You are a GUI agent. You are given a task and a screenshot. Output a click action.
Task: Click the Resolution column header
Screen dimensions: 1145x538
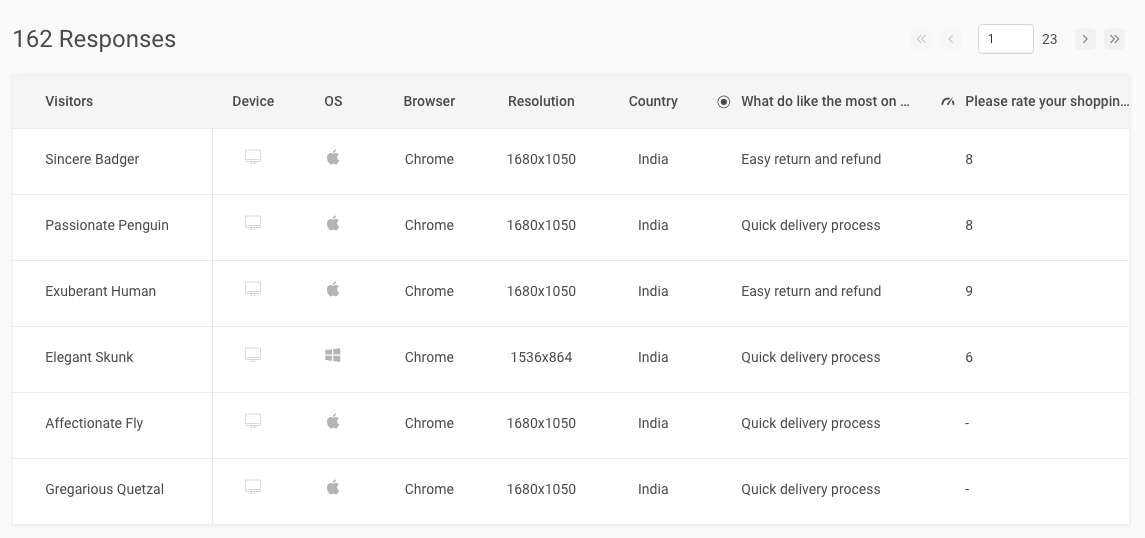541,101
